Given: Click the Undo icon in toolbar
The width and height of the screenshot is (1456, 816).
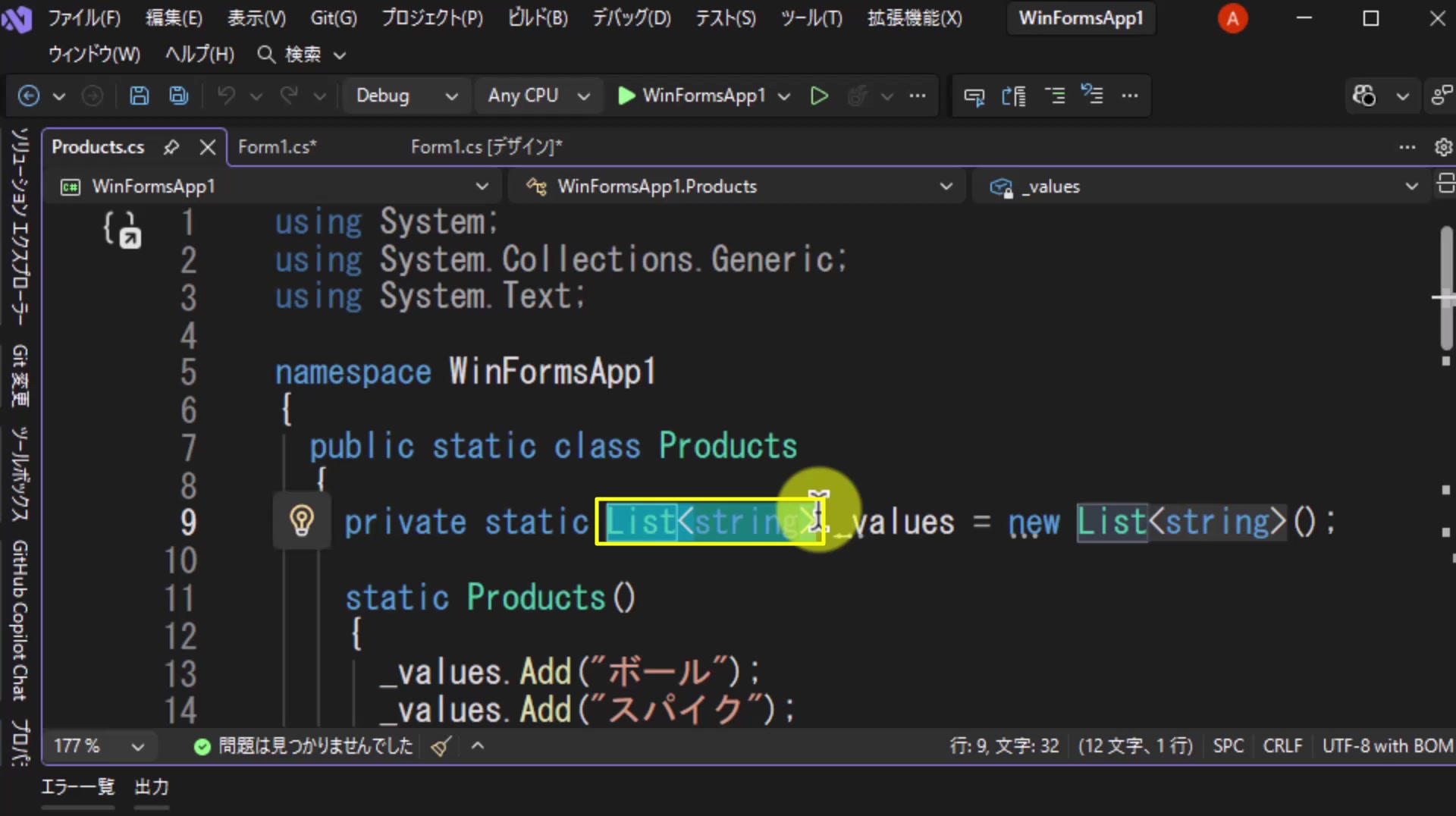Looking at the screenshot, I should pos(226,96).
